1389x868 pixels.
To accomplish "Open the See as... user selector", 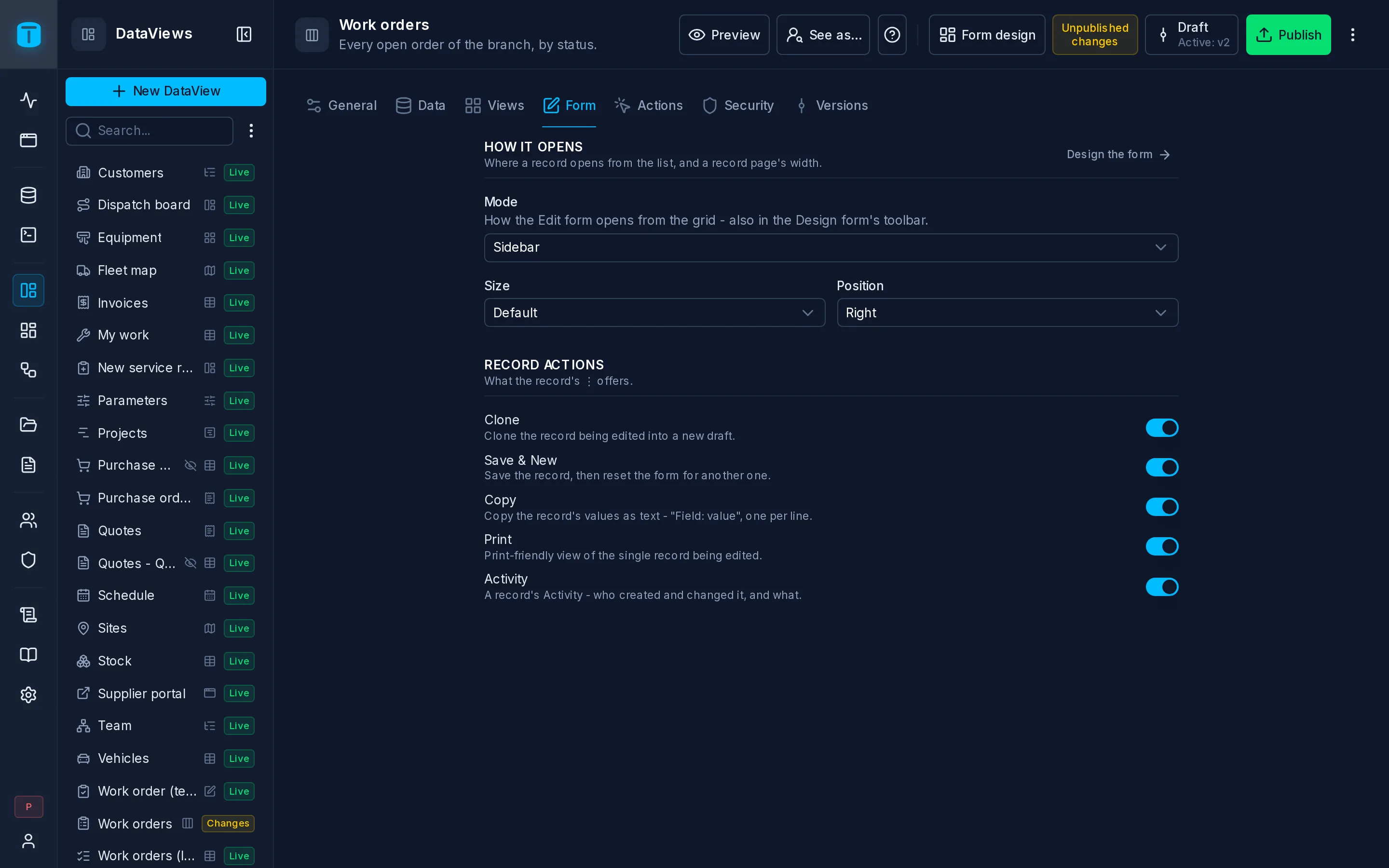I will [823, 35].
